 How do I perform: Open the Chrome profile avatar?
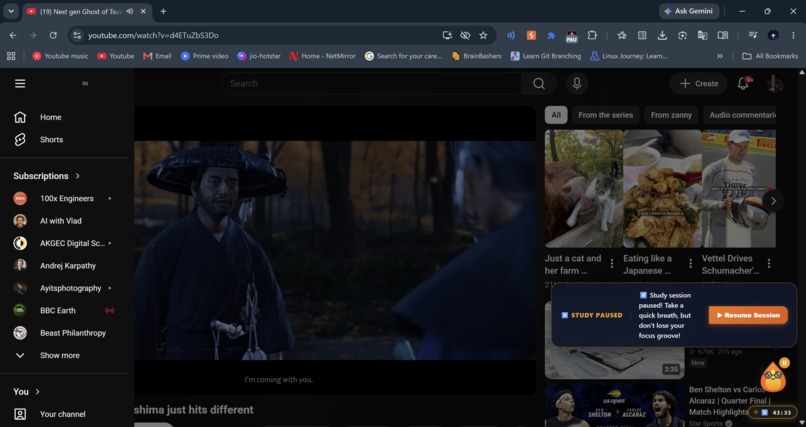tap(773, 35)
